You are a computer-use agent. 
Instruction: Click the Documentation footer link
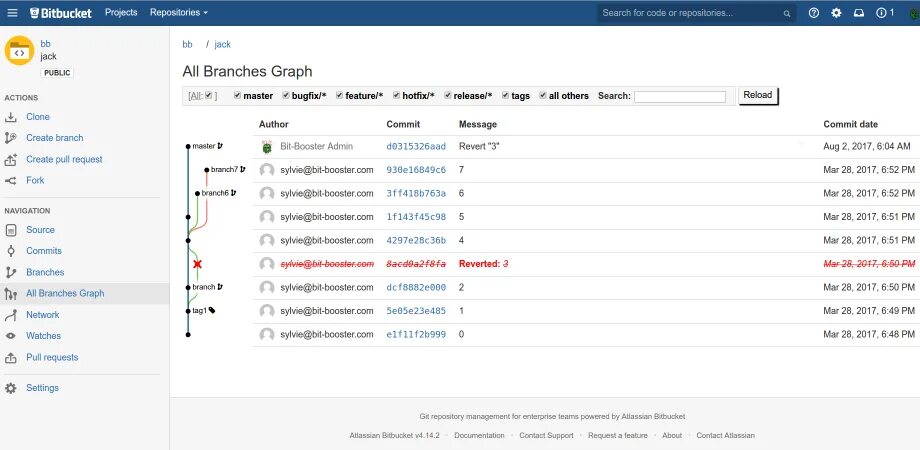(479, 435)
